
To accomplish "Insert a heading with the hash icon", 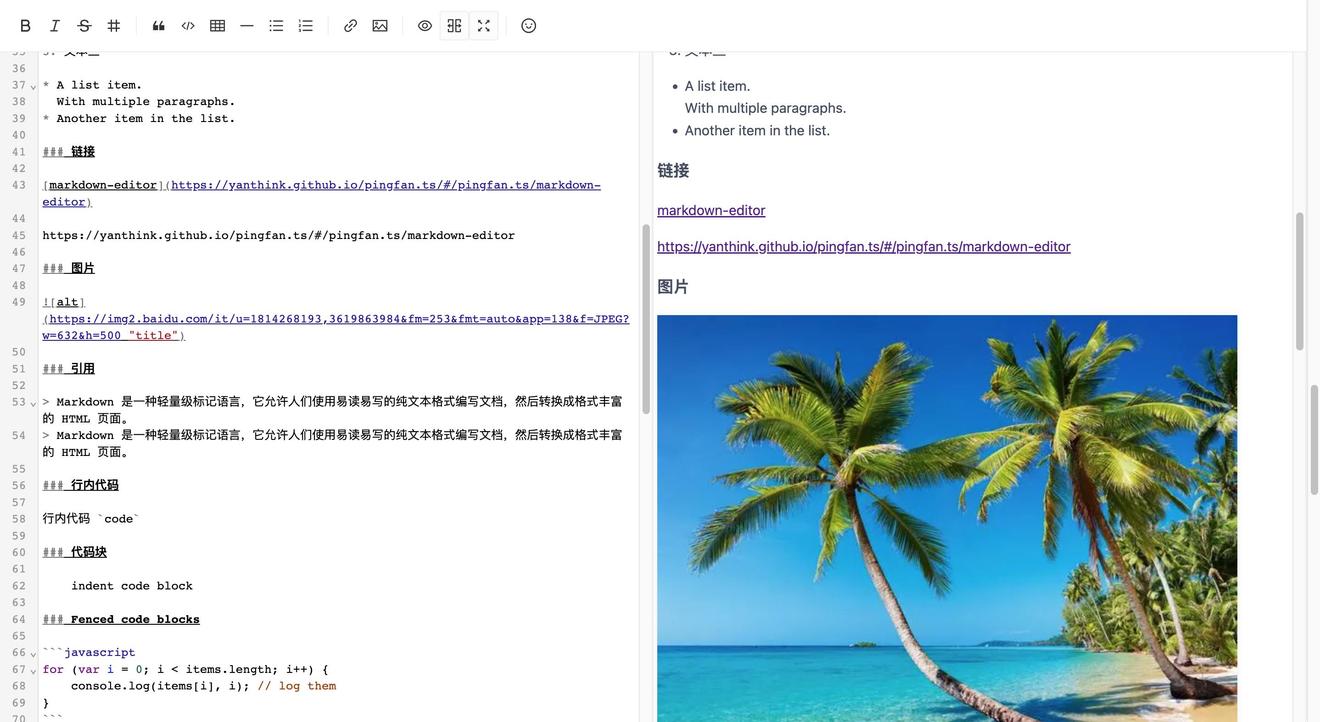I will tap(114, 26).
